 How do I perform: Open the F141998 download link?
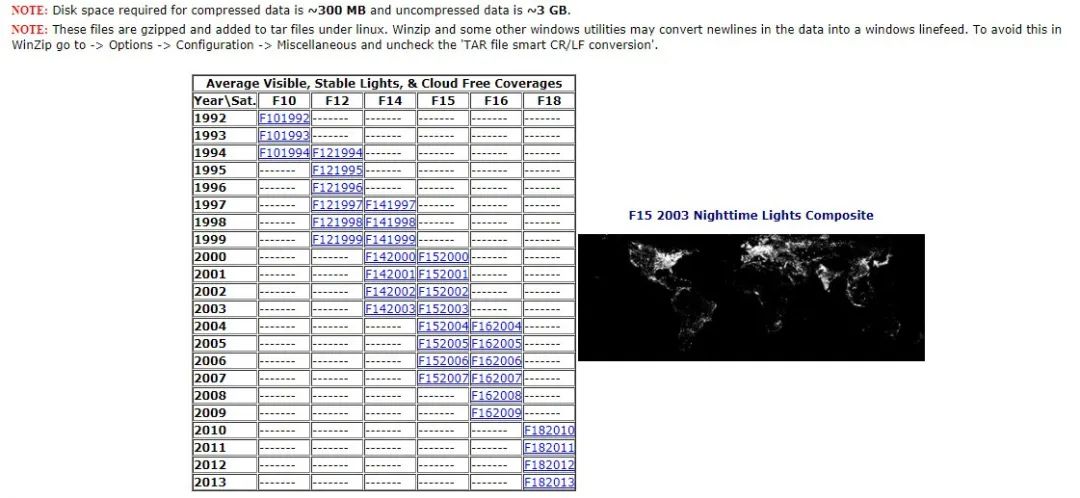(391, 222)
